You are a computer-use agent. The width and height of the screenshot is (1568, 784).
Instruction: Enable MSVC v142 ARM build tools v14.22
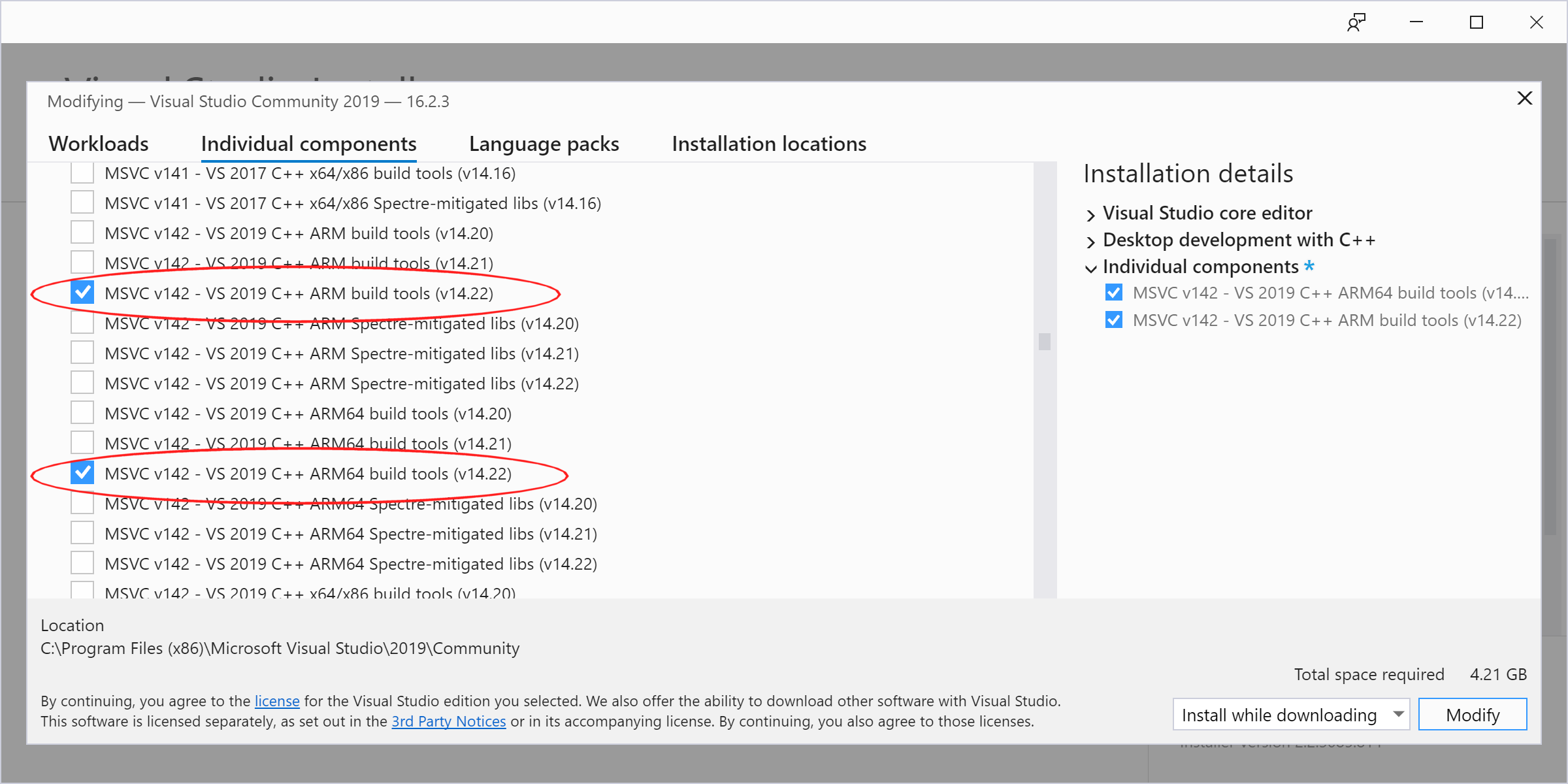(x=84, y=293)
